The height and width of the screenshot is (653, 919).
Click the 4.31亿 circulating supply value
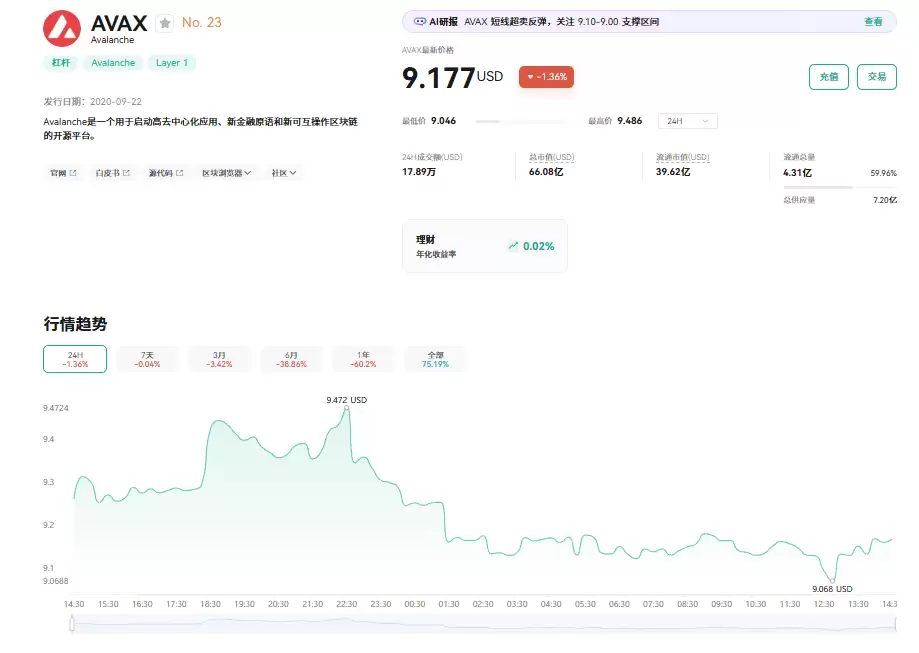point(797,173)
